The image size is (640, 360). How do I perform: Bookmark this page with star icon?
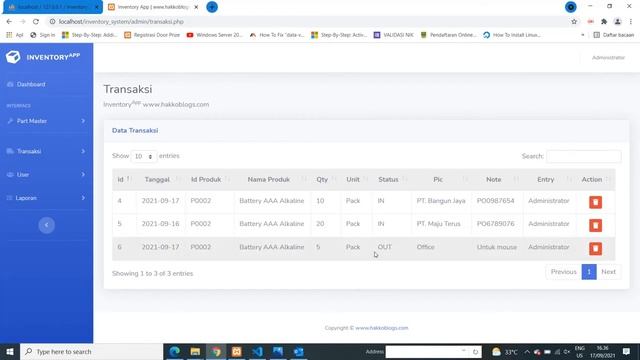pyautogui.click(x=574, y=22)
